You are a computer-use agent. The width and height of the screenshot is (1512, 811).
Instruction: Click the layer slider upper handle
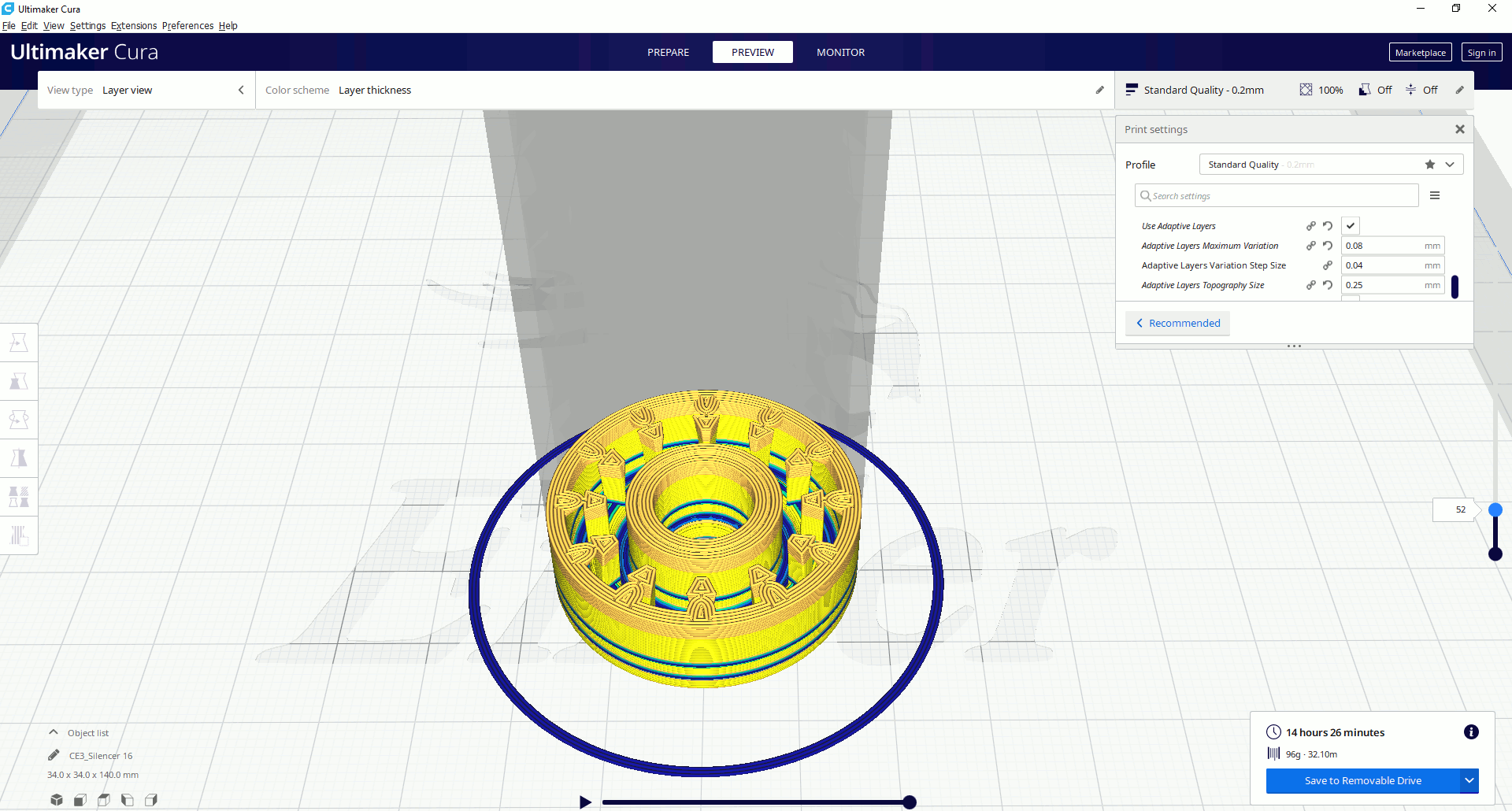[1495, 510]
